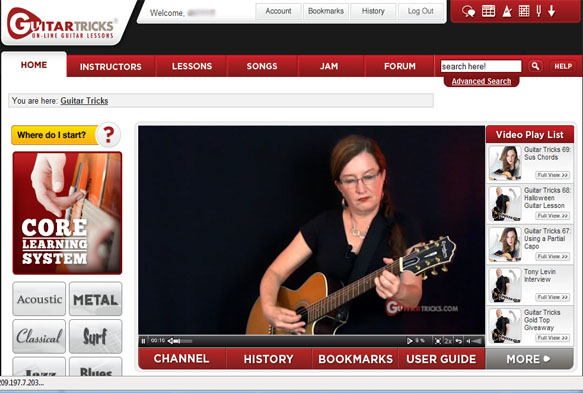Open the INSTRUCTORS tab
Screen dimensions: 583x393
pos(110,67)
